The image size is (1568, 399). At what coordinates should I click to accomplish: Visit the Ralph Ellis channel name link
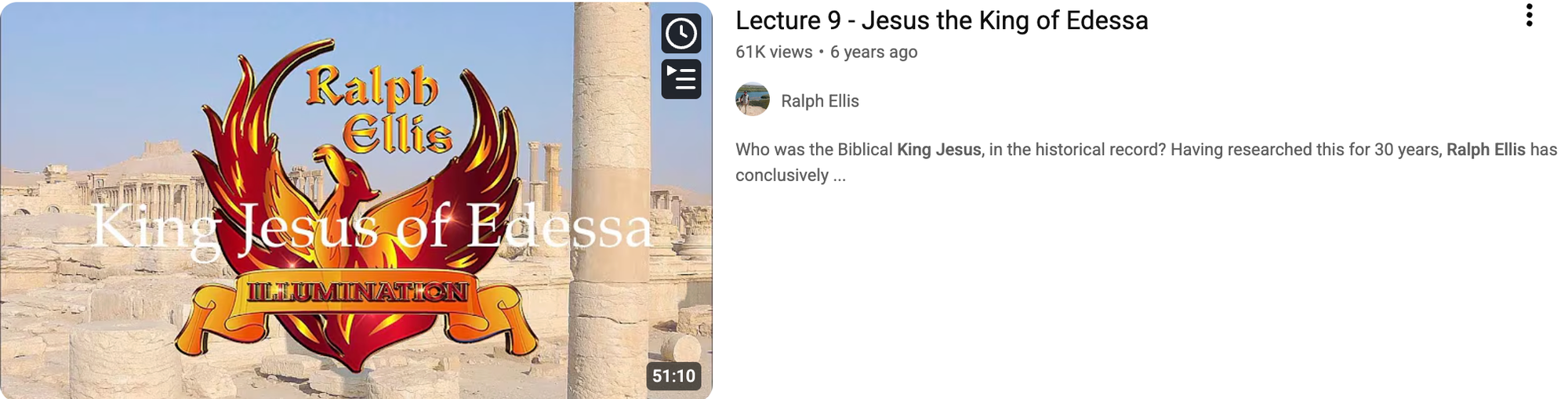[819, 101]
